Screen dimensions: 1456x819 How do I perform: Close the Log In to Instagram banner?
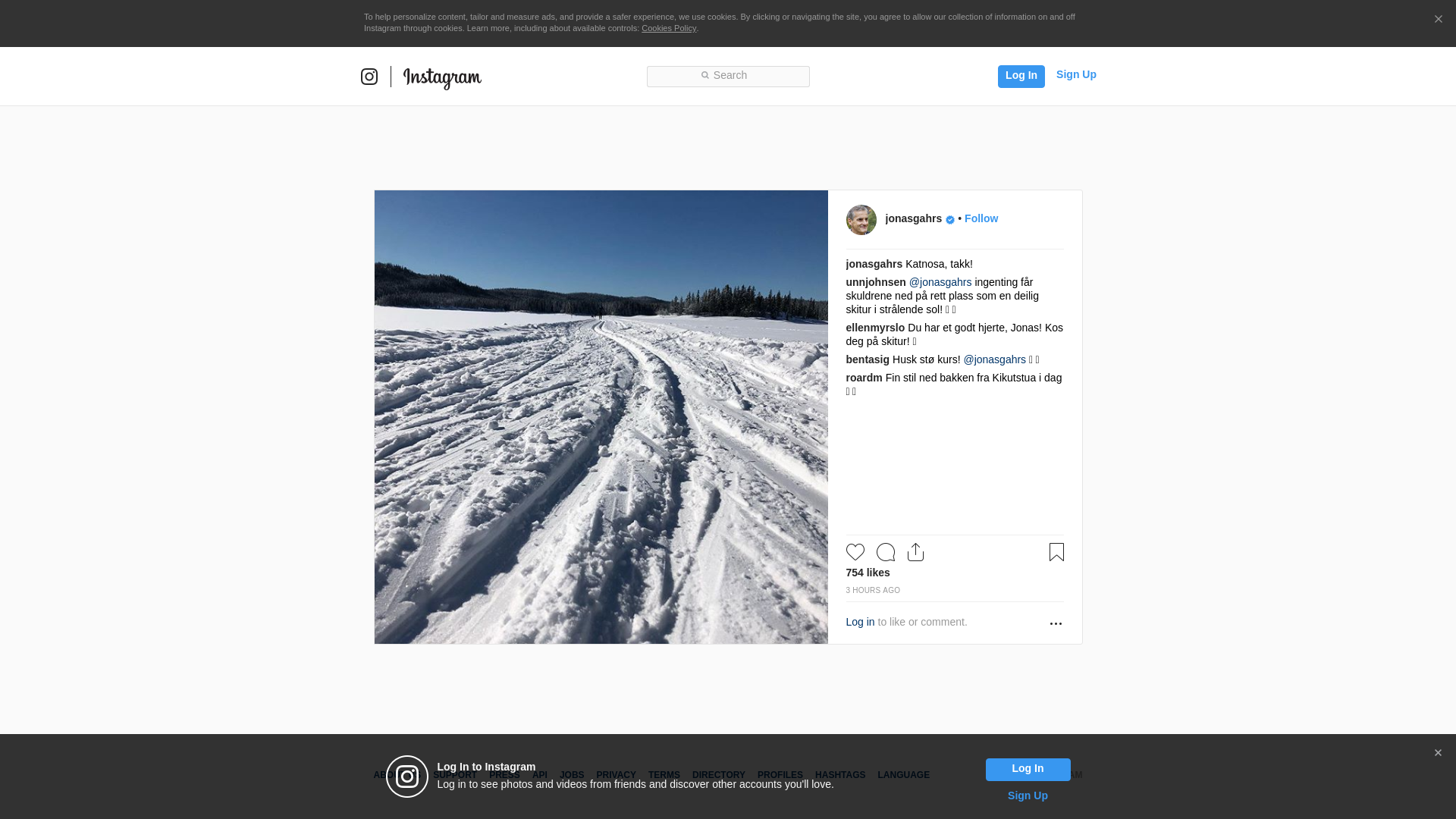1438,753
